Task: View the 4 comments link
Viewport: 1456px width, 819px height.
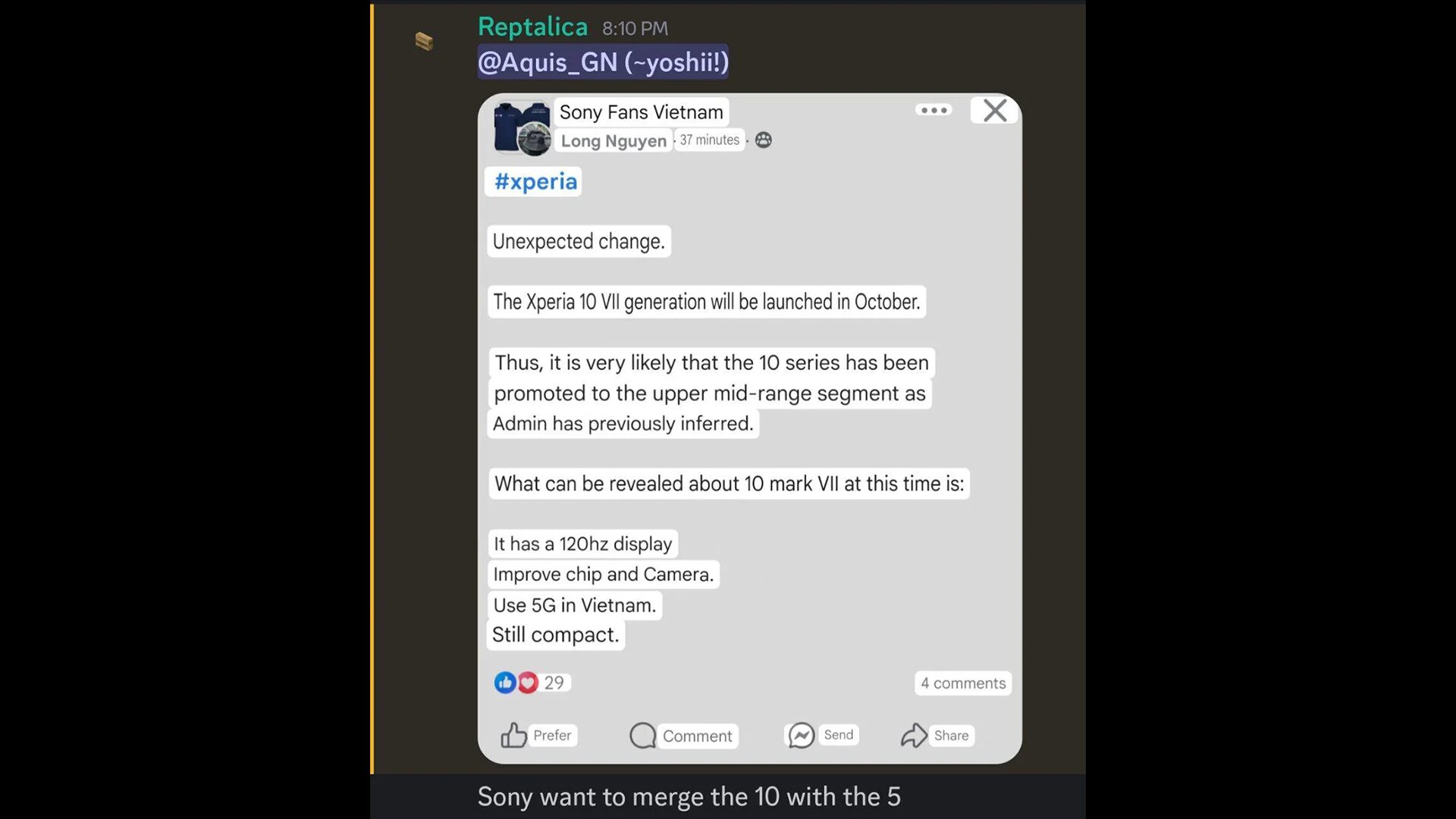Action: point(963,683)
